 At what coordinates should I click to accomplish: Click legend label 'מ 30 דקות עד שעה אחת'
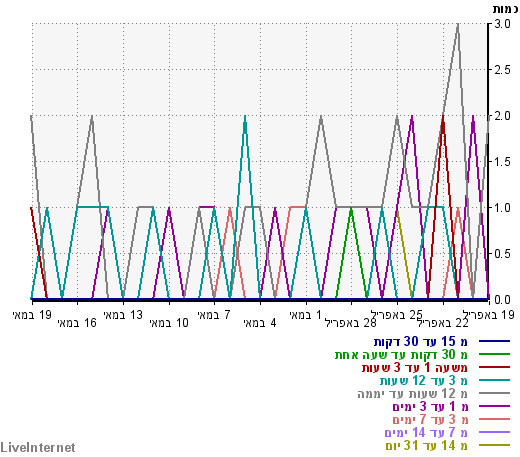[x=401, y=355]
